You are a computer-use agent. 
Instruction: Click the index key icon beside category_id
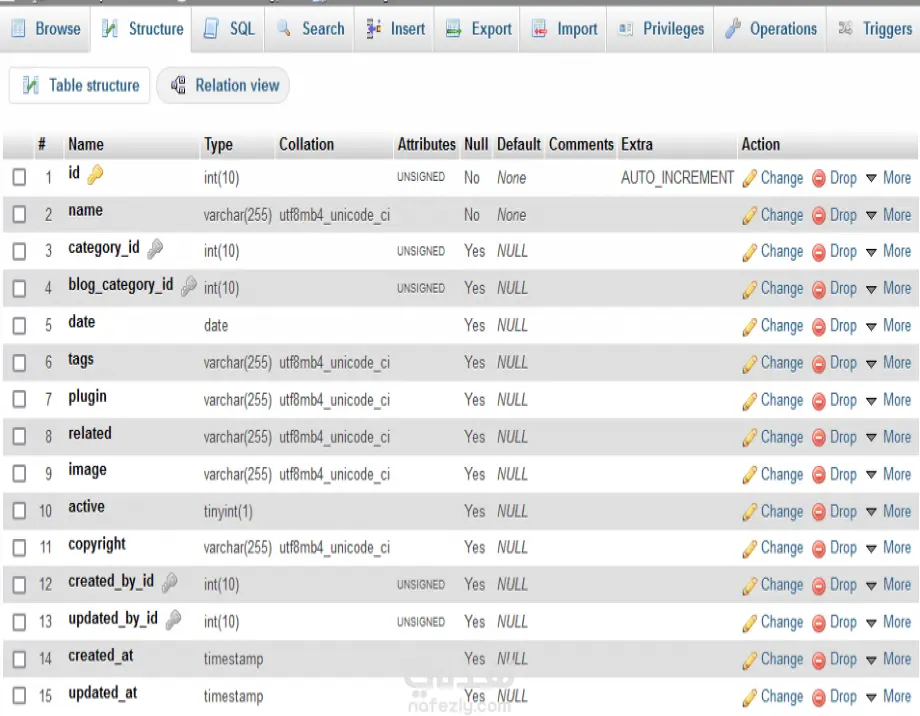tap(155, 249)
